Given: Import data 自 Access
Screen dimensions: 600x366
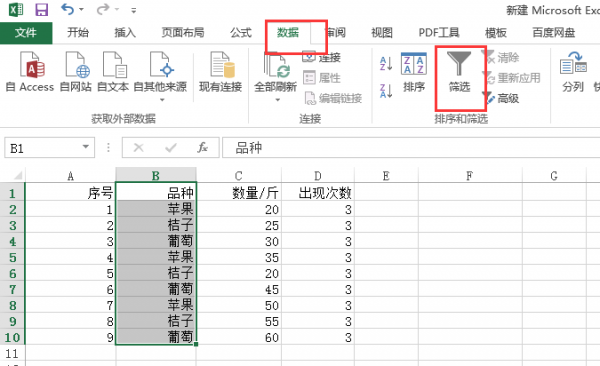Looking at the screenshot, I should coord(30,73).
